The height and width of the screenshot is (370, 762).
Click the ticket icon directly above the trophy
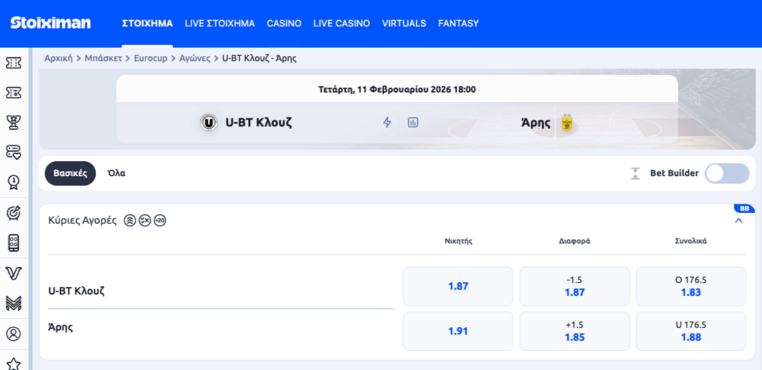(x=14, y=92)
